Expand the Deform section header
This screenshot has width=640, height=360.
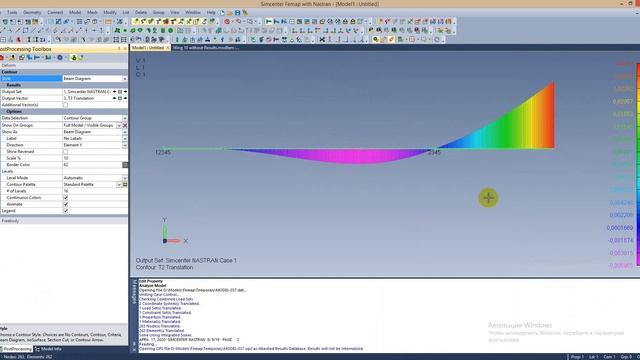click(x=64, y=65)
